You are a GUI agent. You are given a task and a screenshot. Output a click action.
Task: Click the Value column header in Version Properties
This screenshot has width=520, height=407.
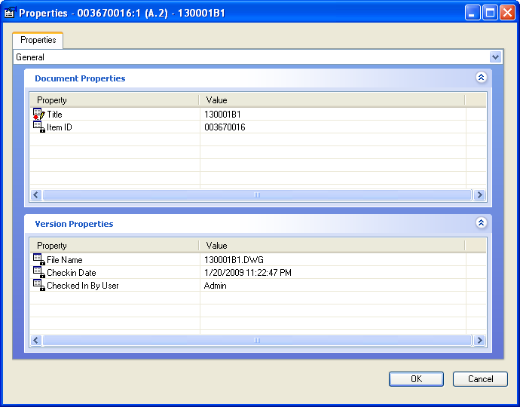point(332,246)
